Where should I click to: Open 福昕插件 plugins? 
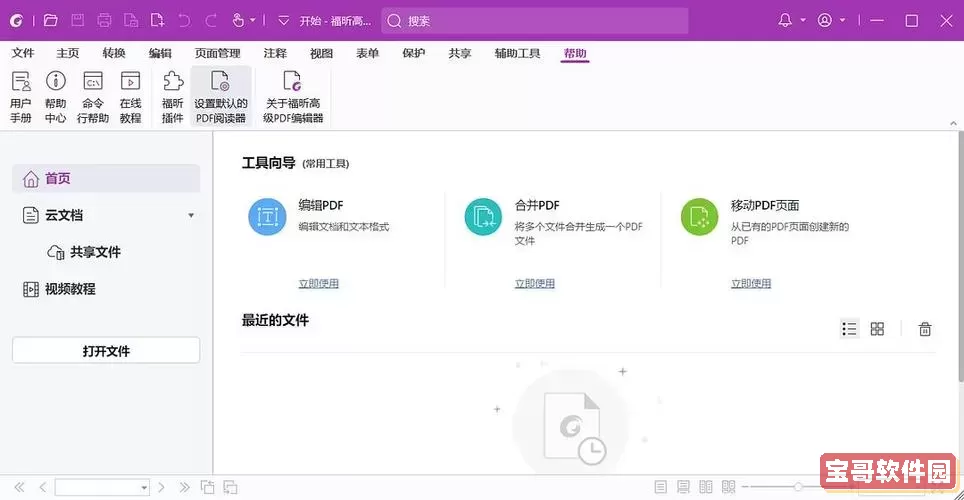click(x=173, y=97)
